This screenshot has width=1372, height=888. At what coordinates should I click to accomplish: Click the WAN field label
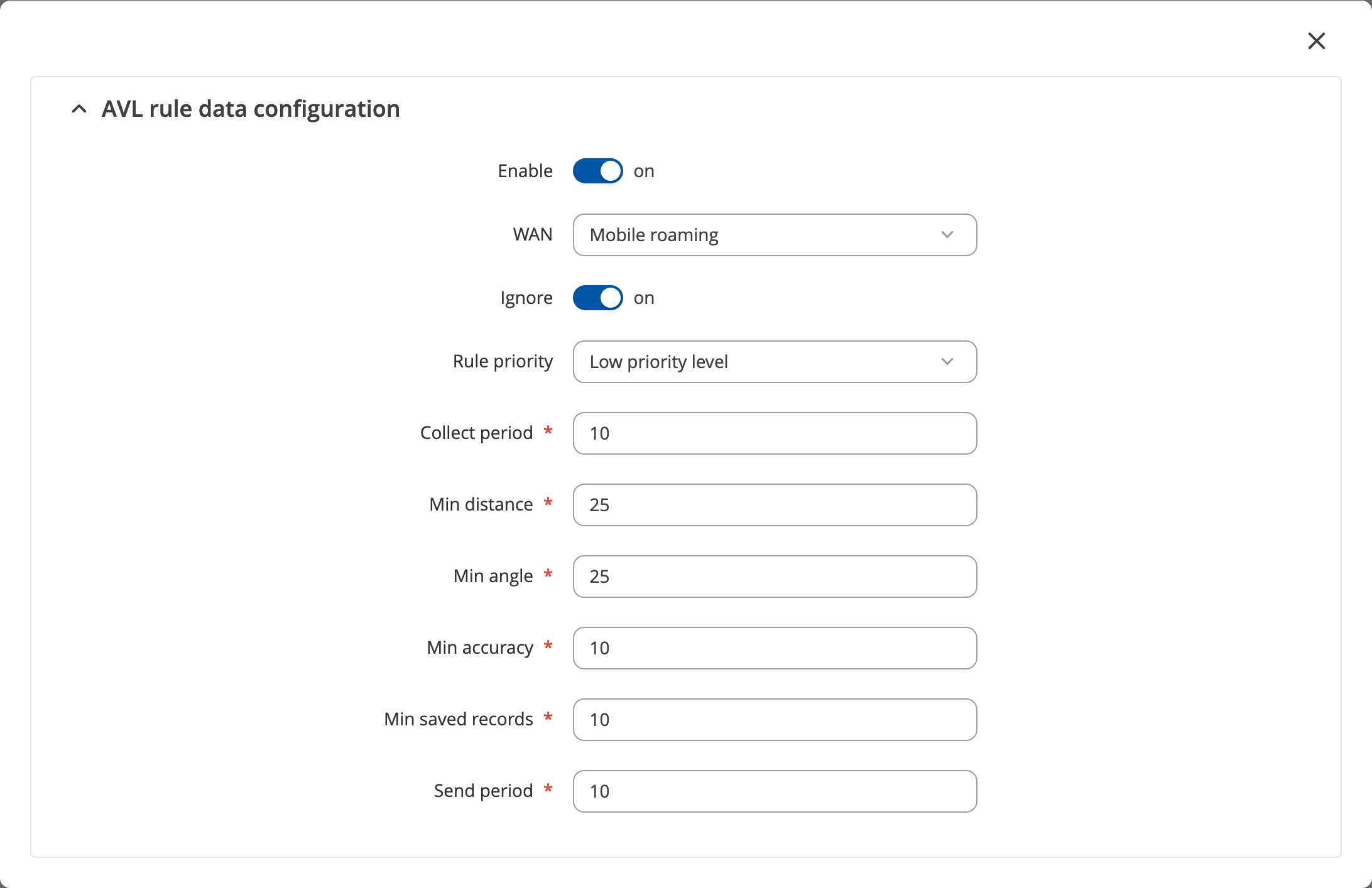coord(533,234)
